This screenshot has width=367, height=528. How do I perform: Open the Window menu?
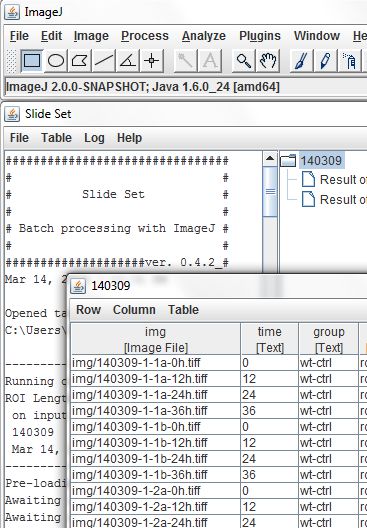[x=316, y=36]
